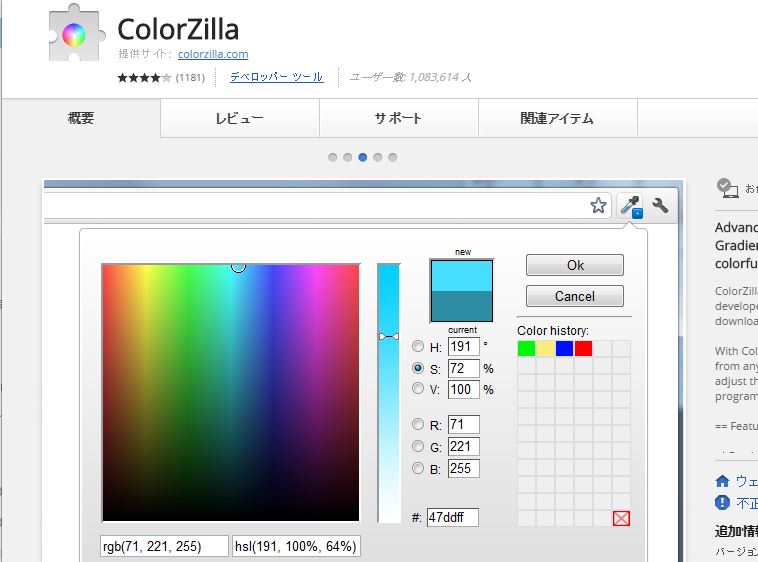Click the blue exclamation report abuse icon
Viewport: 758px width, 562px height.
(722, 503)
